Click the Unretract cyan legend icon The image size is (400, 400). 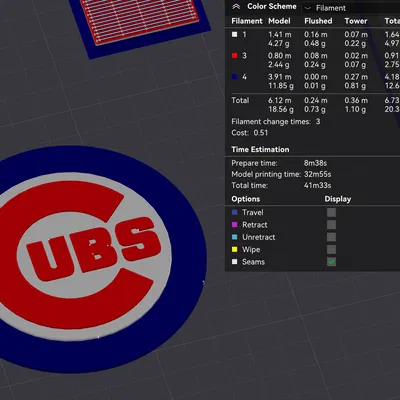pyautogui.click(x=235, y=237)
